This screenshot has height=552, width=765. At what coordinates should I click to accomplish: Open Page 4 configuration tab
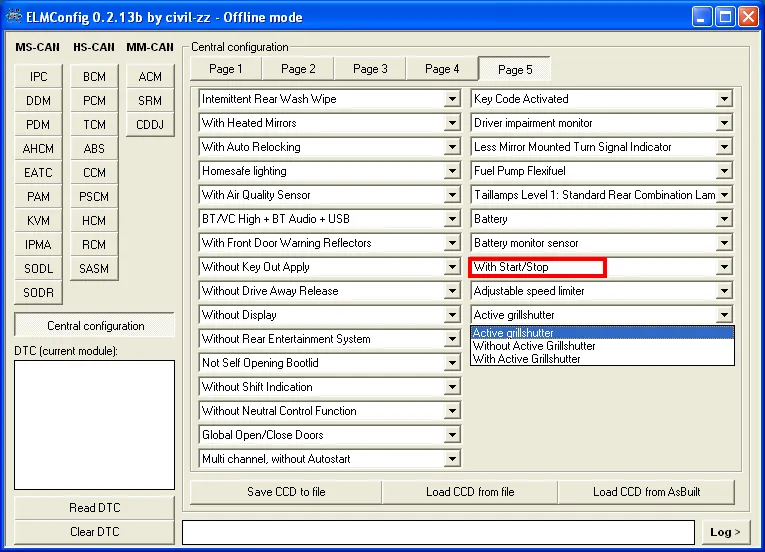click(442, 69)
